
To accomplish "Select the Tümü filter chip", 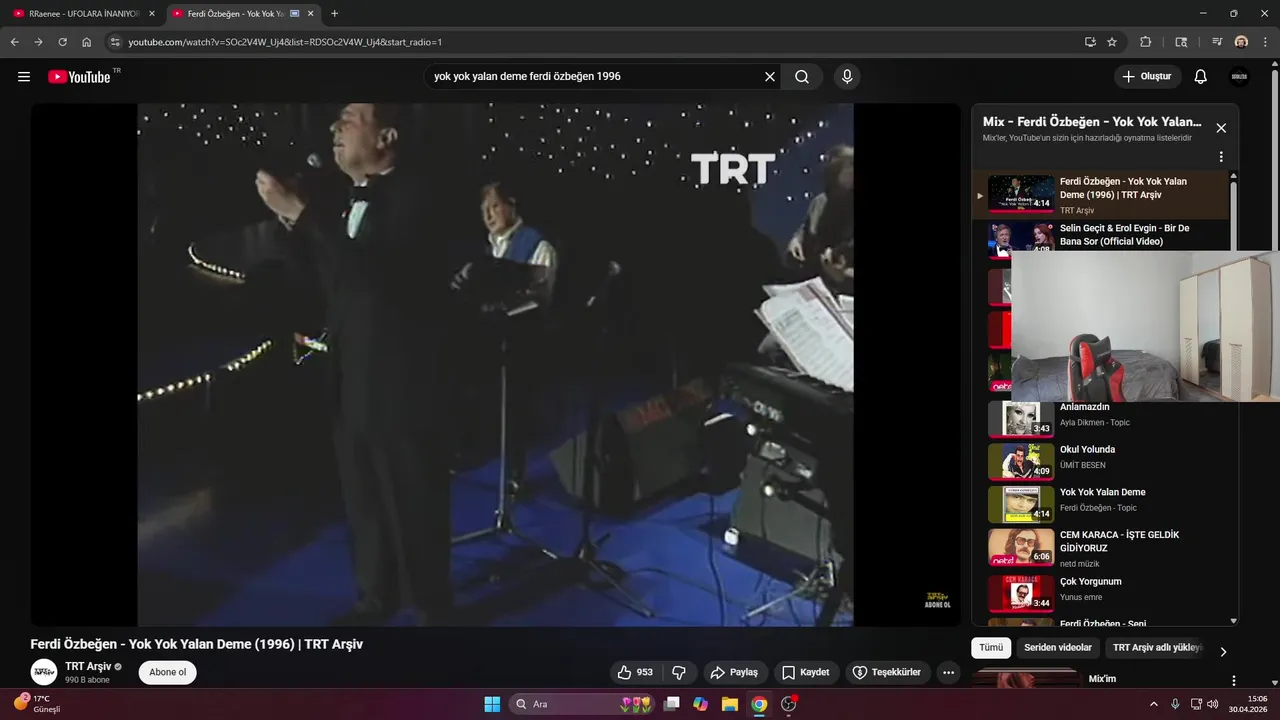I will click(991, 648).
